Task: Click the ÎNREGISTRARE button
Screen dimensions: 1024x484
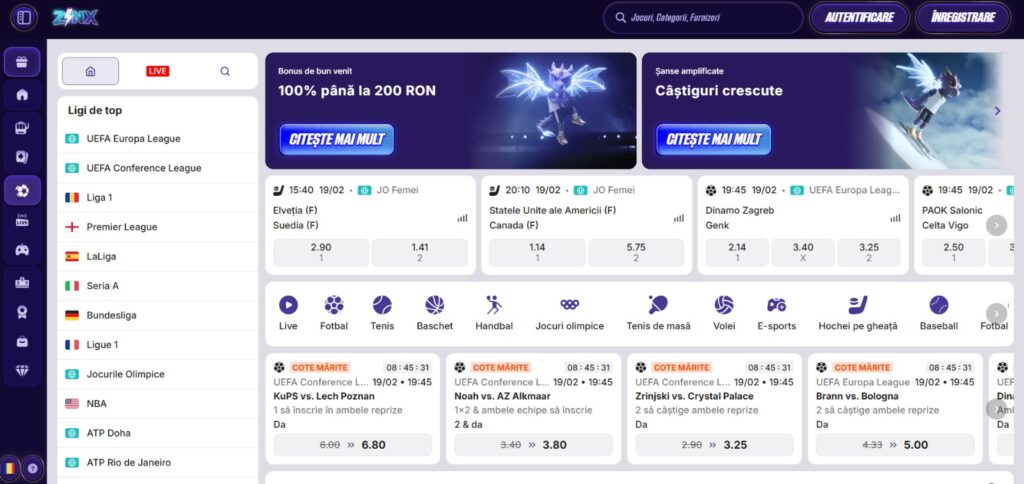Action: tap(962, 17)
